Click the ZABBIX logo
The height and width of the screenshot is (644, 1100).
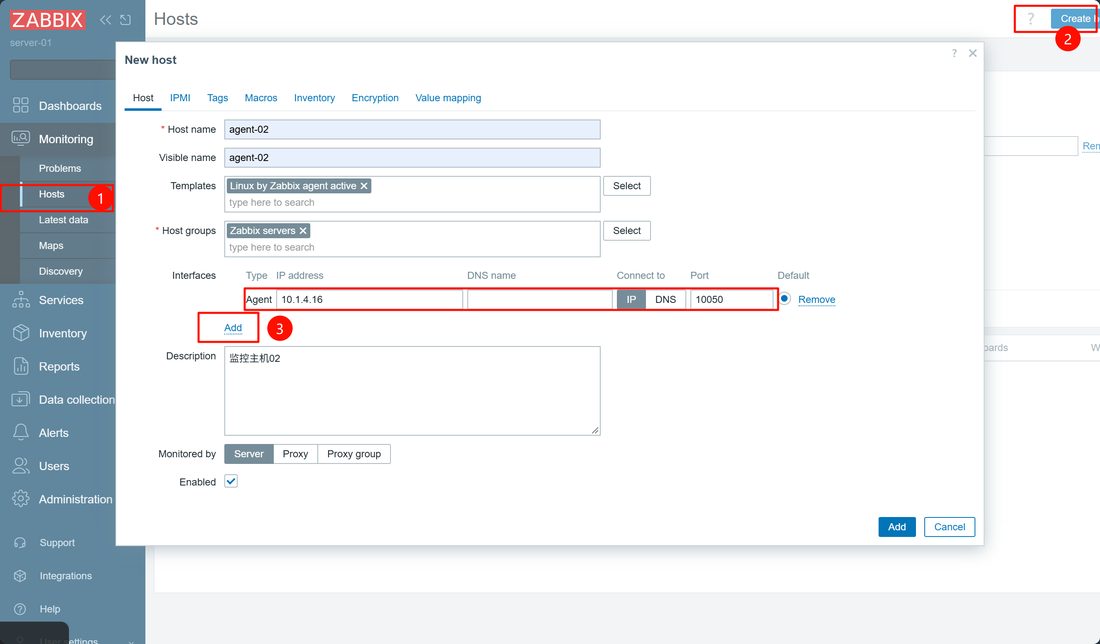(x=47, y=20)
